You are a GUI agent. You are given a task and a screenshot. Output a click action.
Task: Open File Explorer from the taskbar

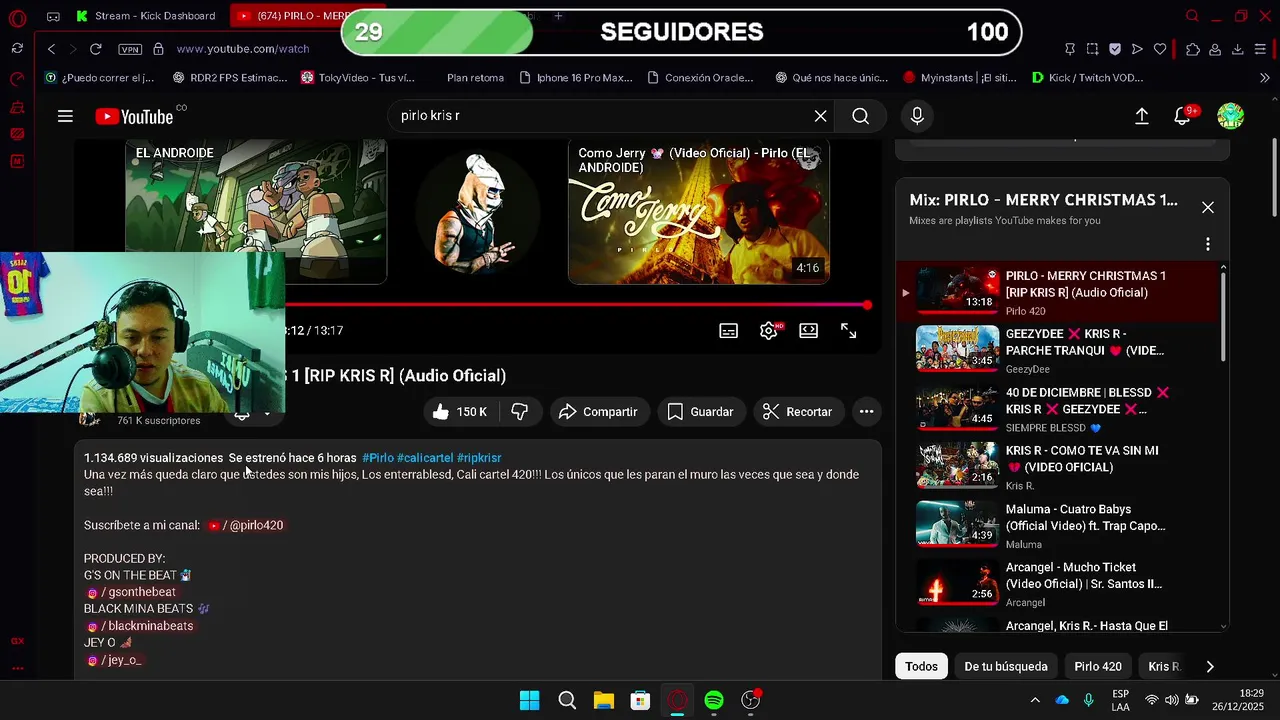[603, 700]
